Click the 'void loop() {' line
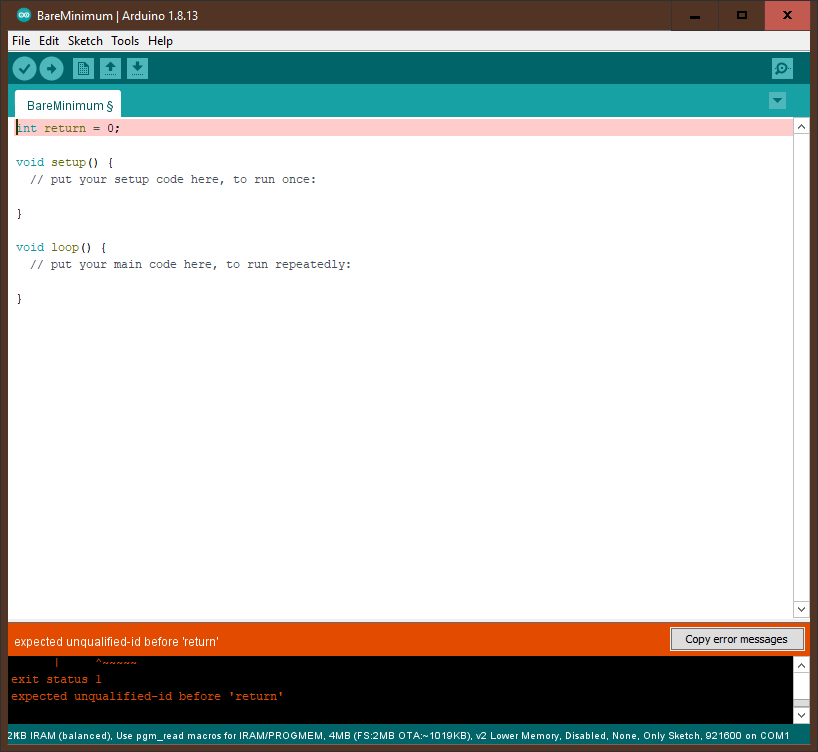 point(61,247)
